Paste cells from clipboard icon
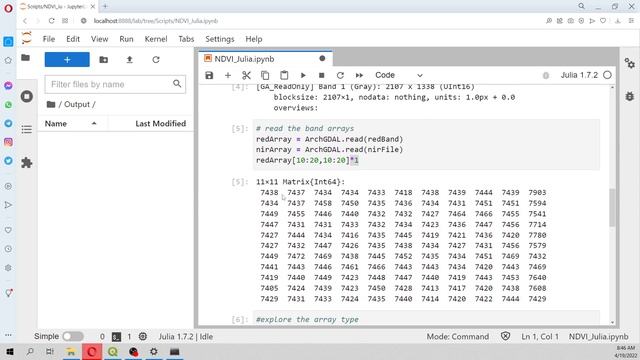Viewport: 640px width, 360px height. coord(284,75)
